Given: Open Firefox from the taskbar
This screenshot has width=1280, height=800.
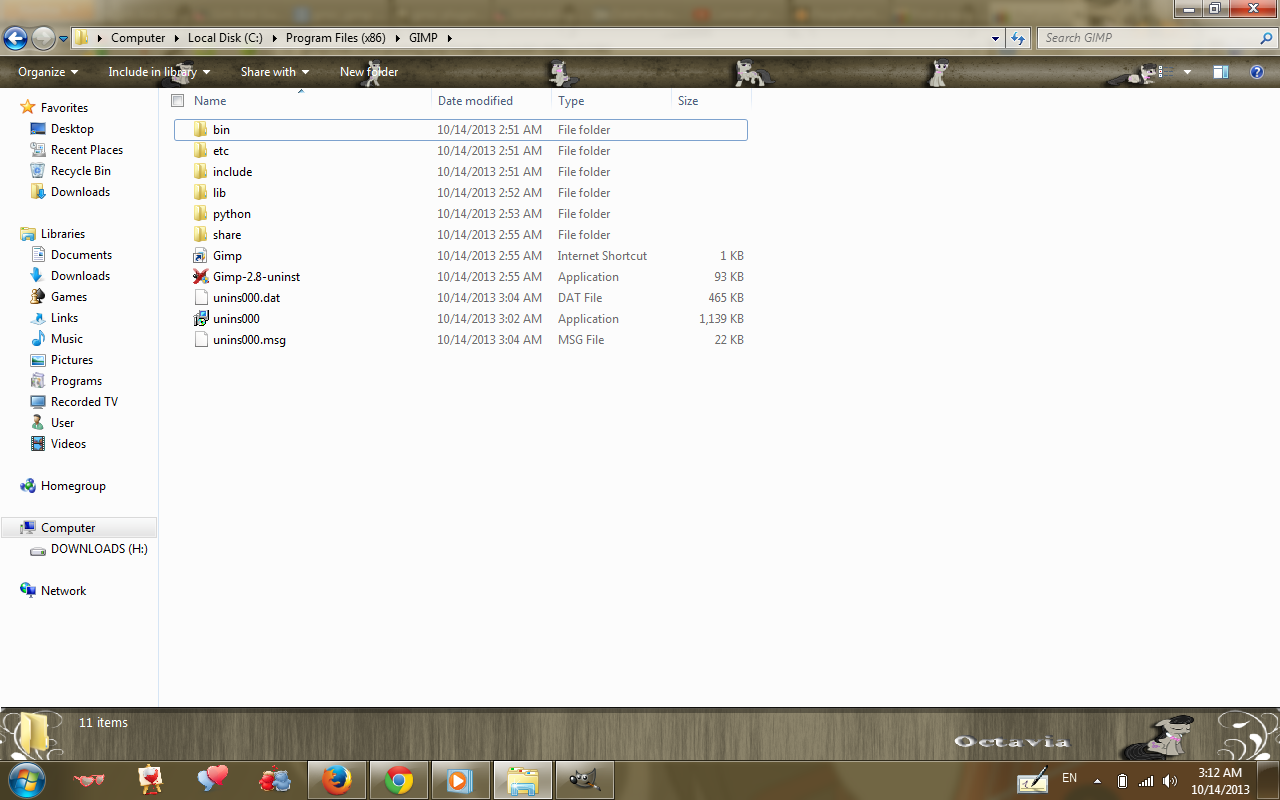Looking at the screenshot, I should (x=337, y=780).
